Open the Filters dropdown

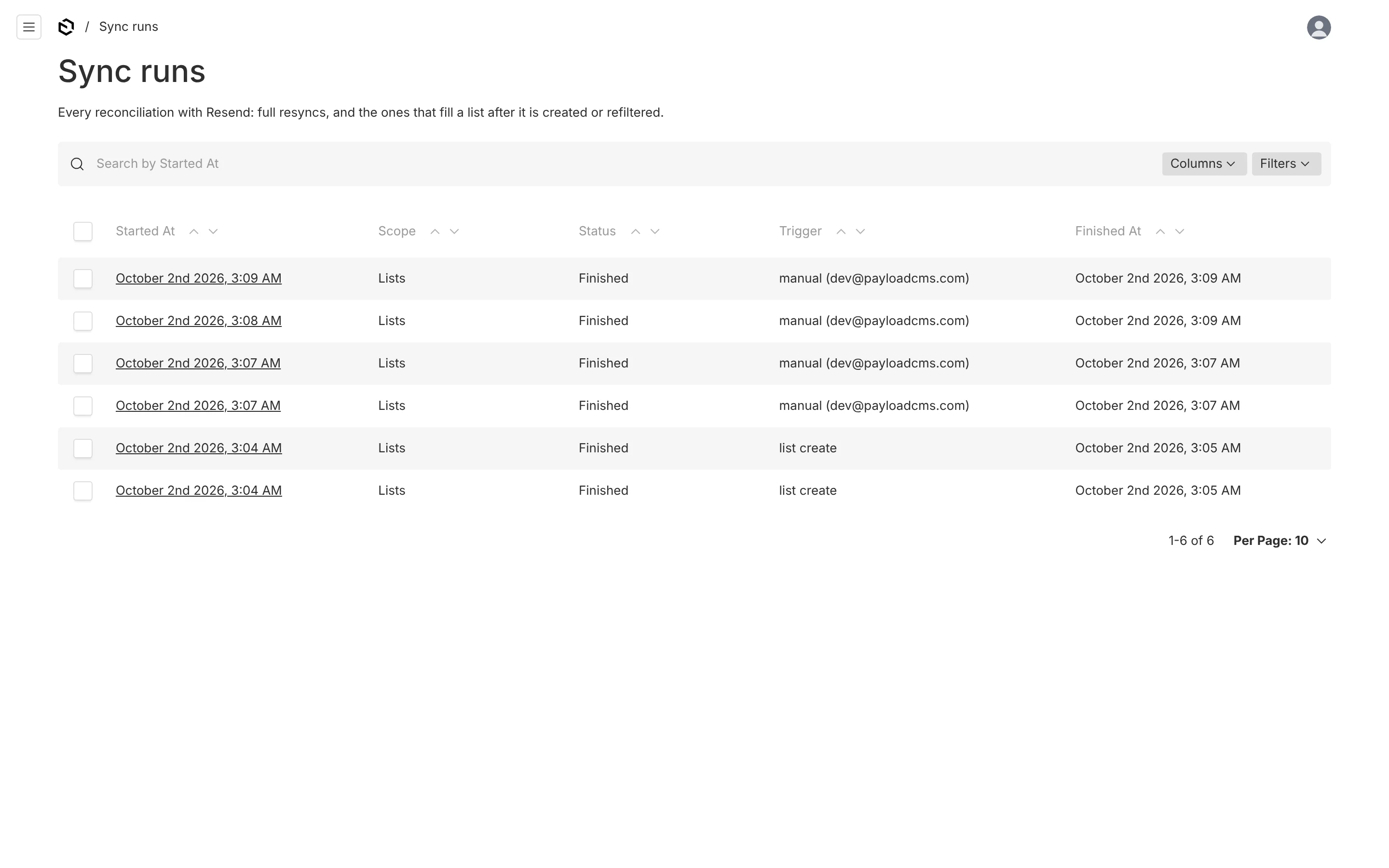tap(1286, 163)
